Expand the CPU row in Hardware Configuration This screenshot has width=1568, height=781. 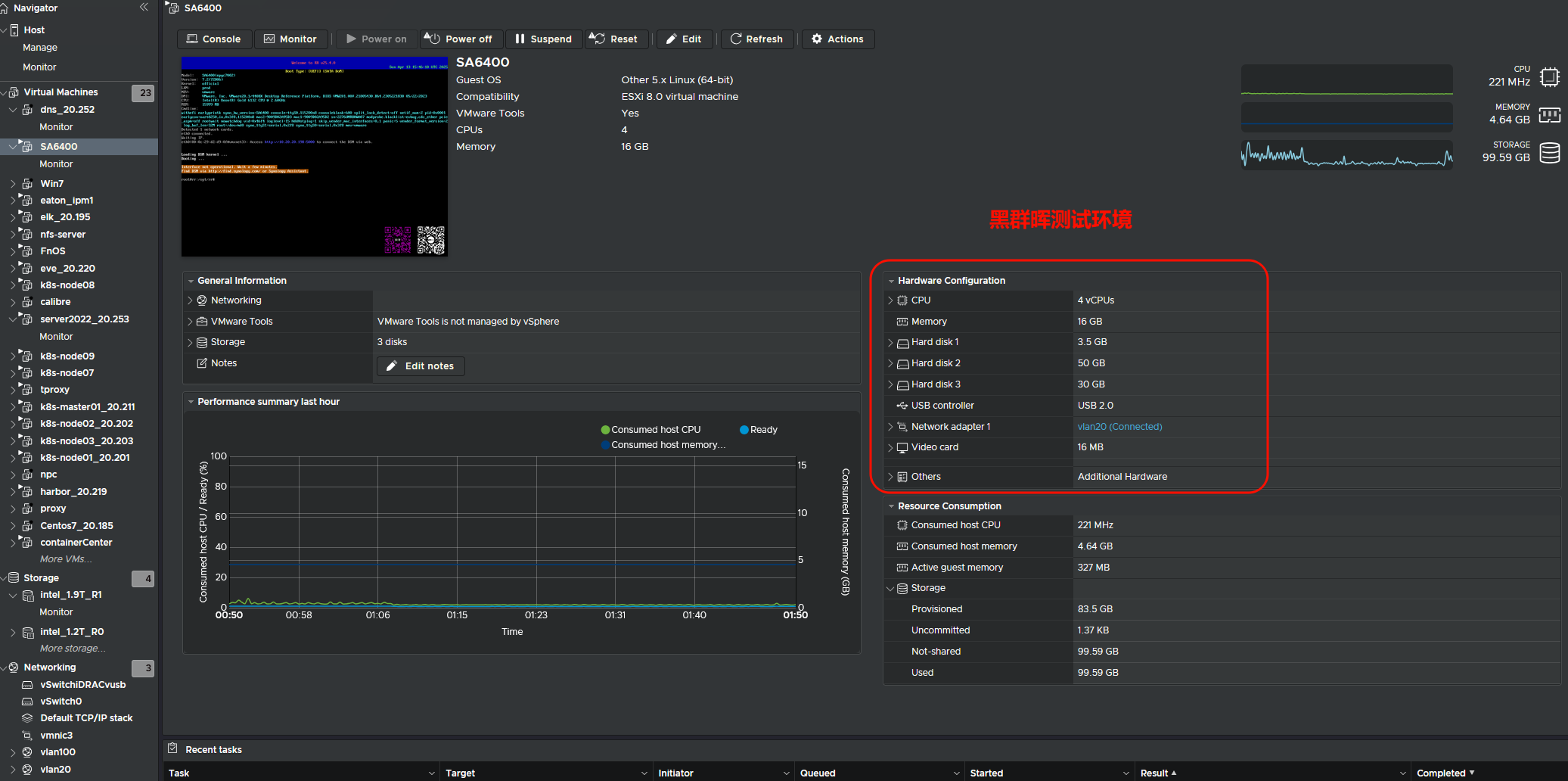click(890, 300)
